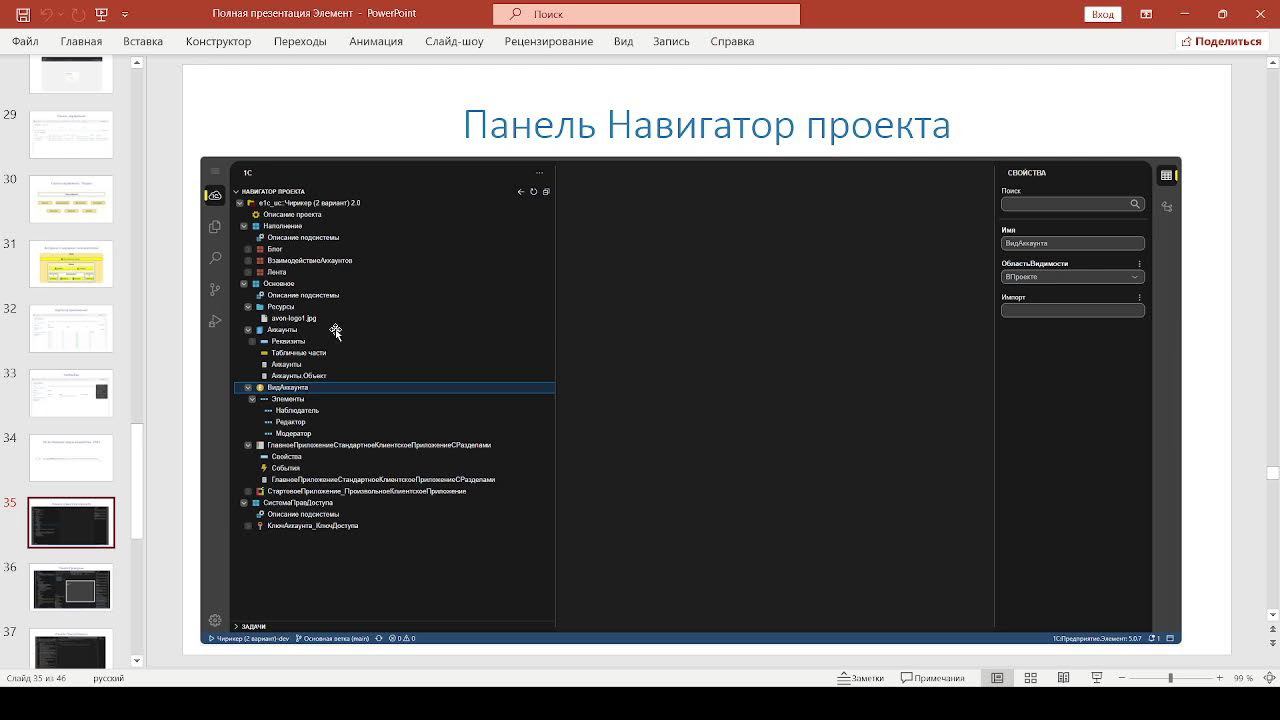Image resolution: width=1280 pixels, height=720 pixels.
Task: Open the undo history dropdown arrow
Action: coord(60,14)
